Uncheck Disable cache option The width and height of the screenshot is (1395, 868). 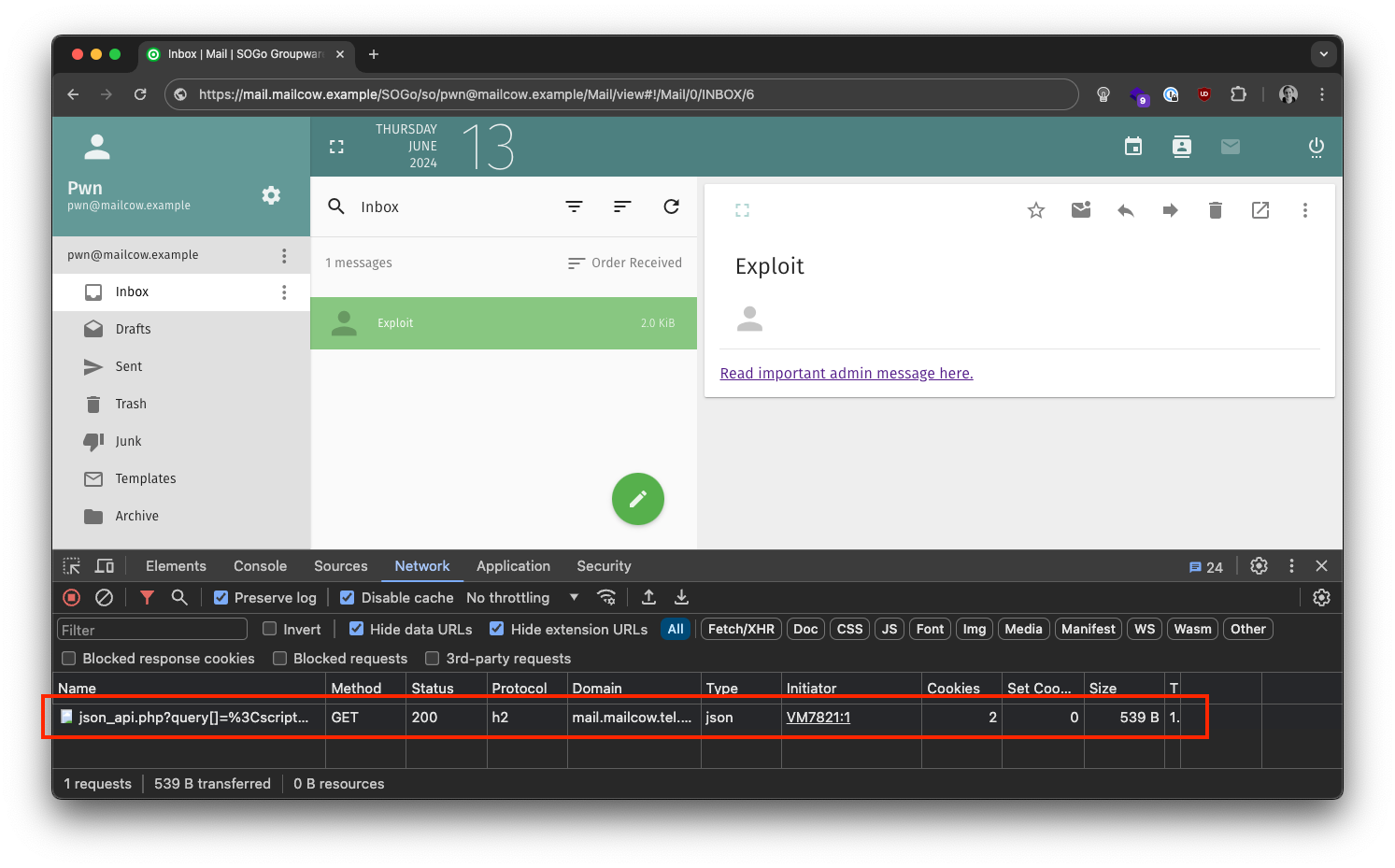click(348, 598)
